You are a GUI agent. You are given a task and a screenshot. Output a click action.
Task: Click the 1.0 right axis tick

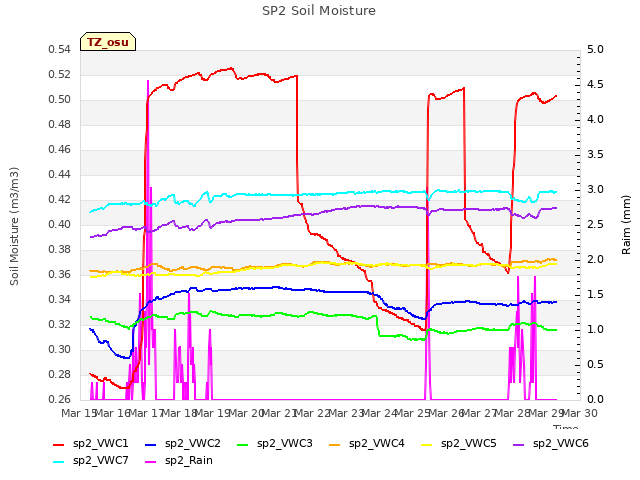coord(595,329)
